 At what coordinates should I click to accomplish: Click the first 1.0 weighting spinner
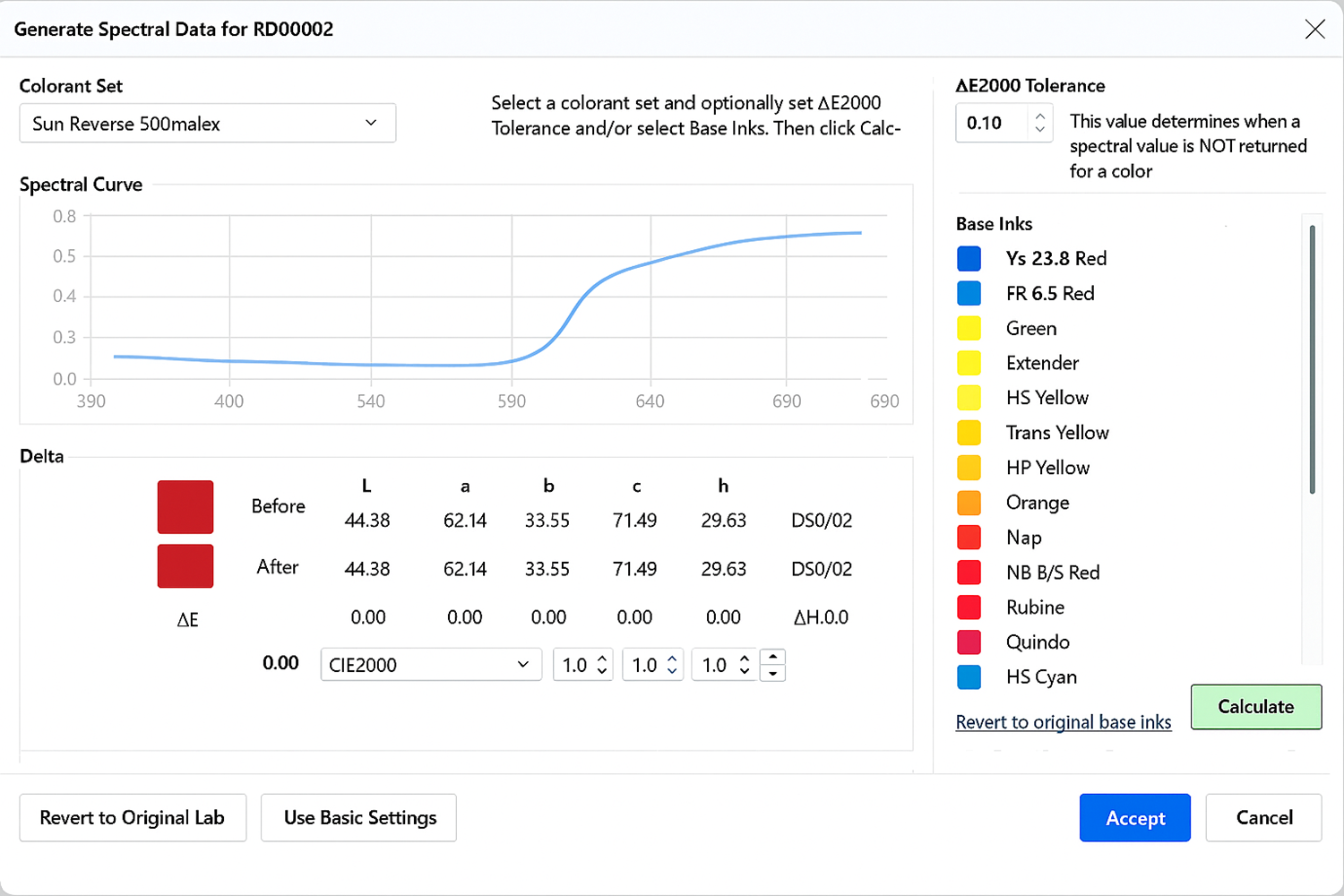pyautogui.click(x=582, y=665)
